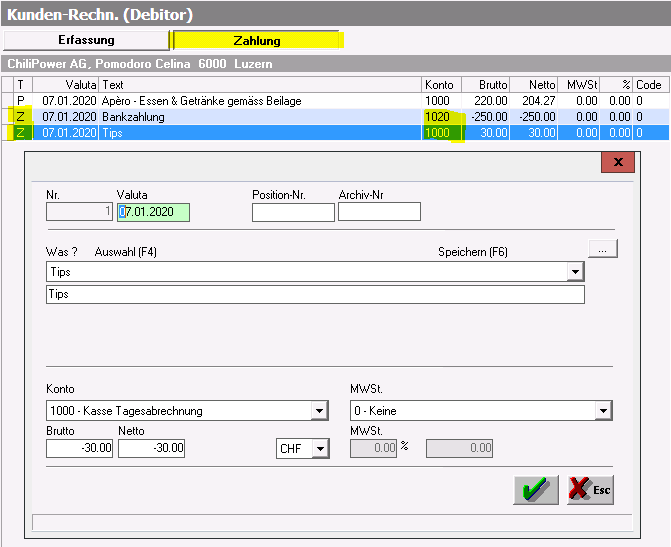Click the T column header
This screenshot has height=547, width=671.
coord(23,85)
